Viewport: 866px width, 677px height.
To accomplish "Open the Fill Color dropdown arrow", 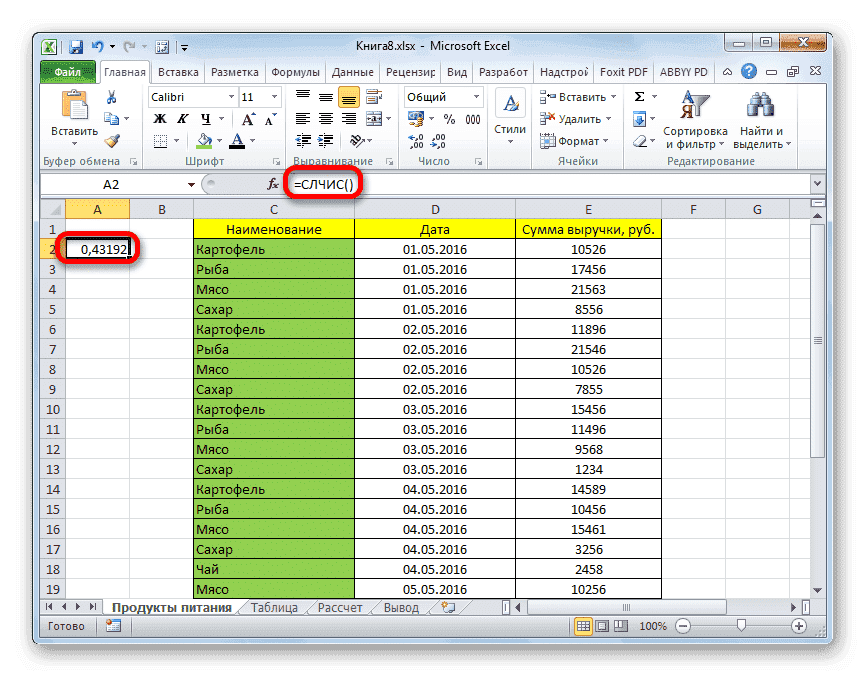I will tap(218, 141).
